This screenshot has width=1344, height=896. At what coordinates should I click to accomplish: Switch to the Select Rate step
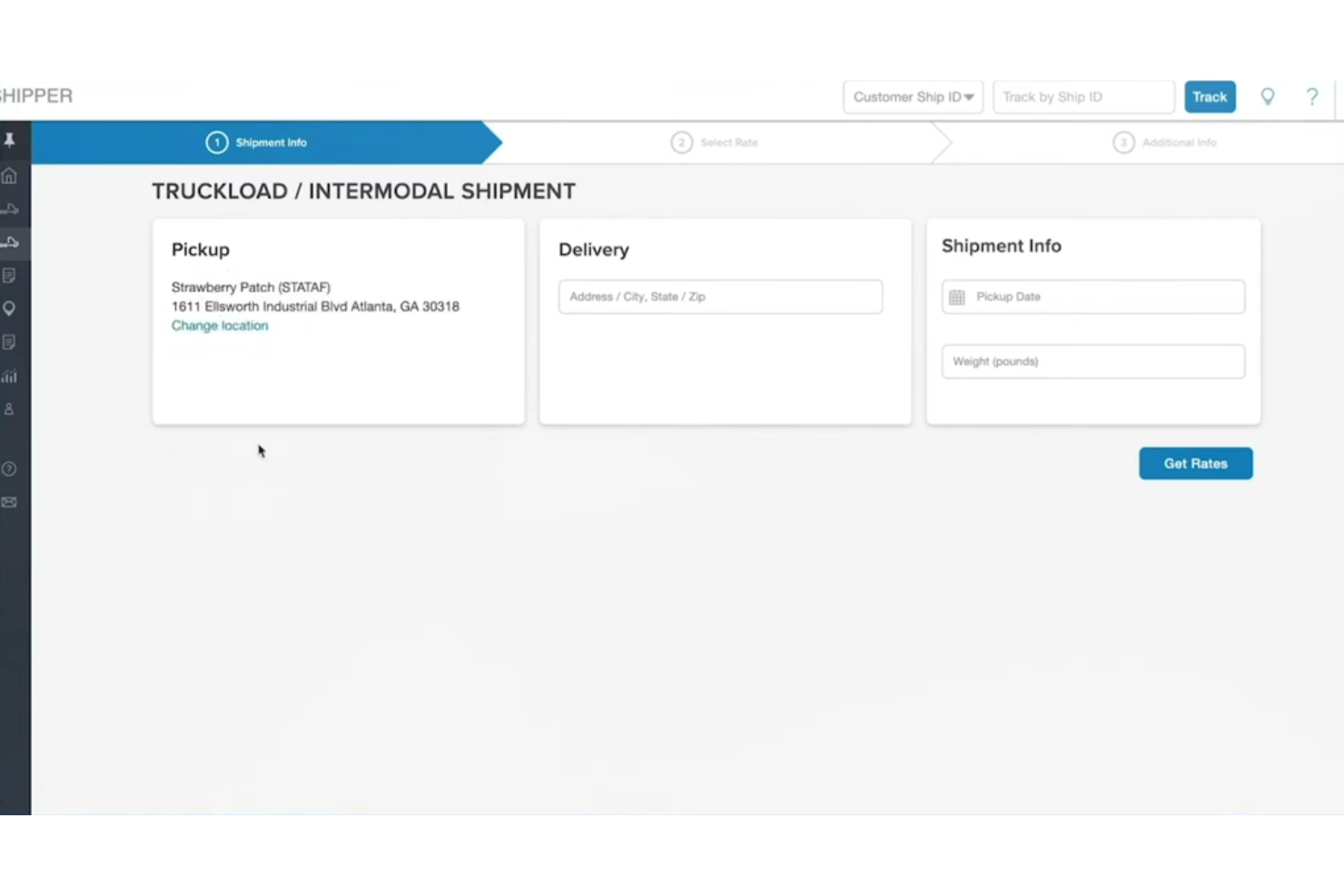click(x=714, y=143)
